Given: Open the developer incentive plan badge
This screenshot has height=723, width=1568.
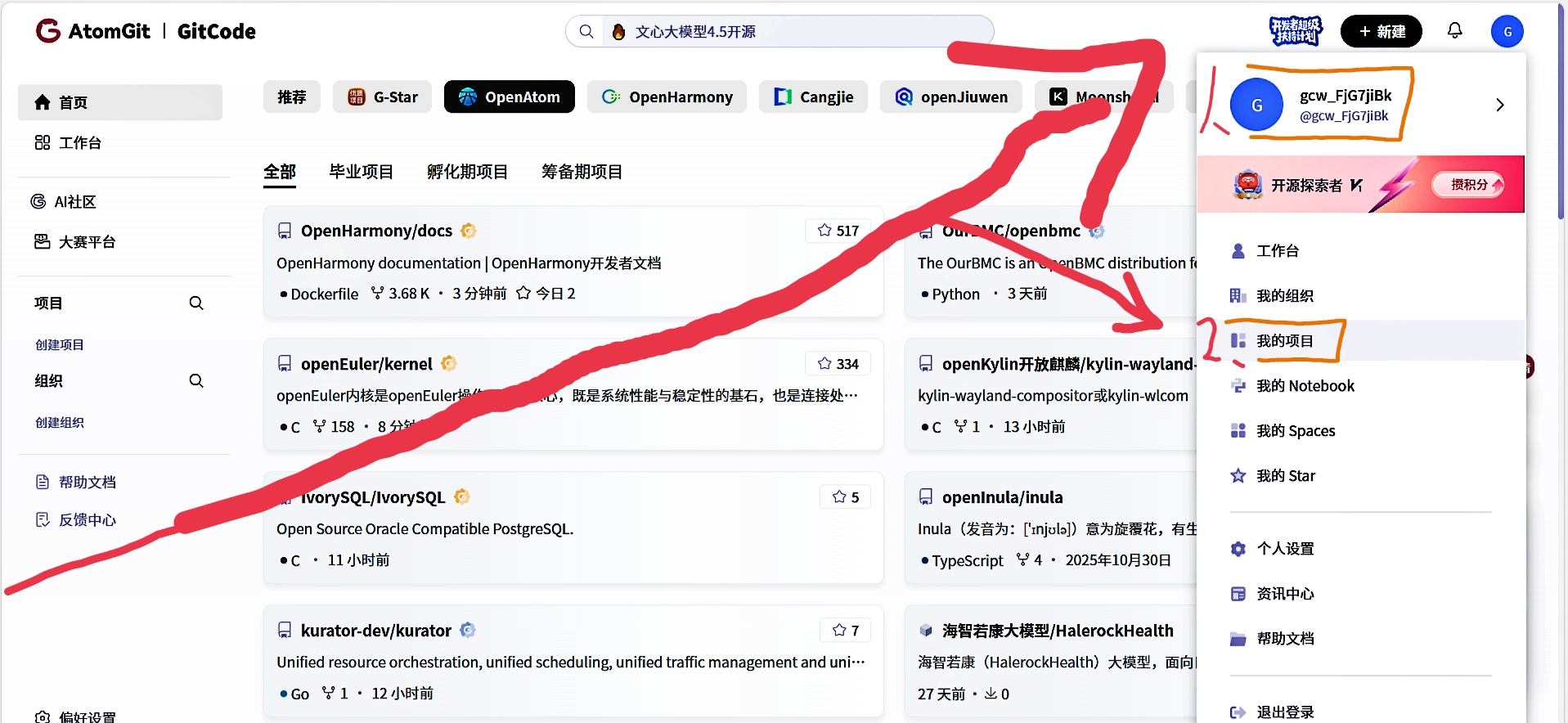Looking at the screenshot, I should (x=1296, y=31).
